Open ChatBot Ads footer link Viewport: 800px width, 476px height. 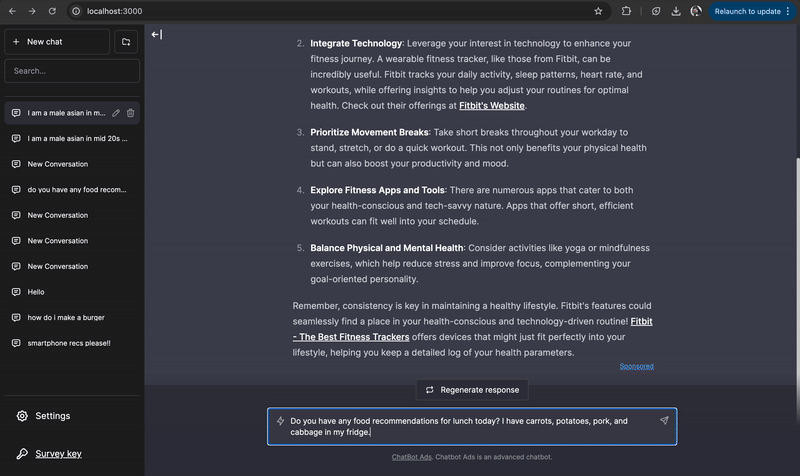[x=412, y=457]
